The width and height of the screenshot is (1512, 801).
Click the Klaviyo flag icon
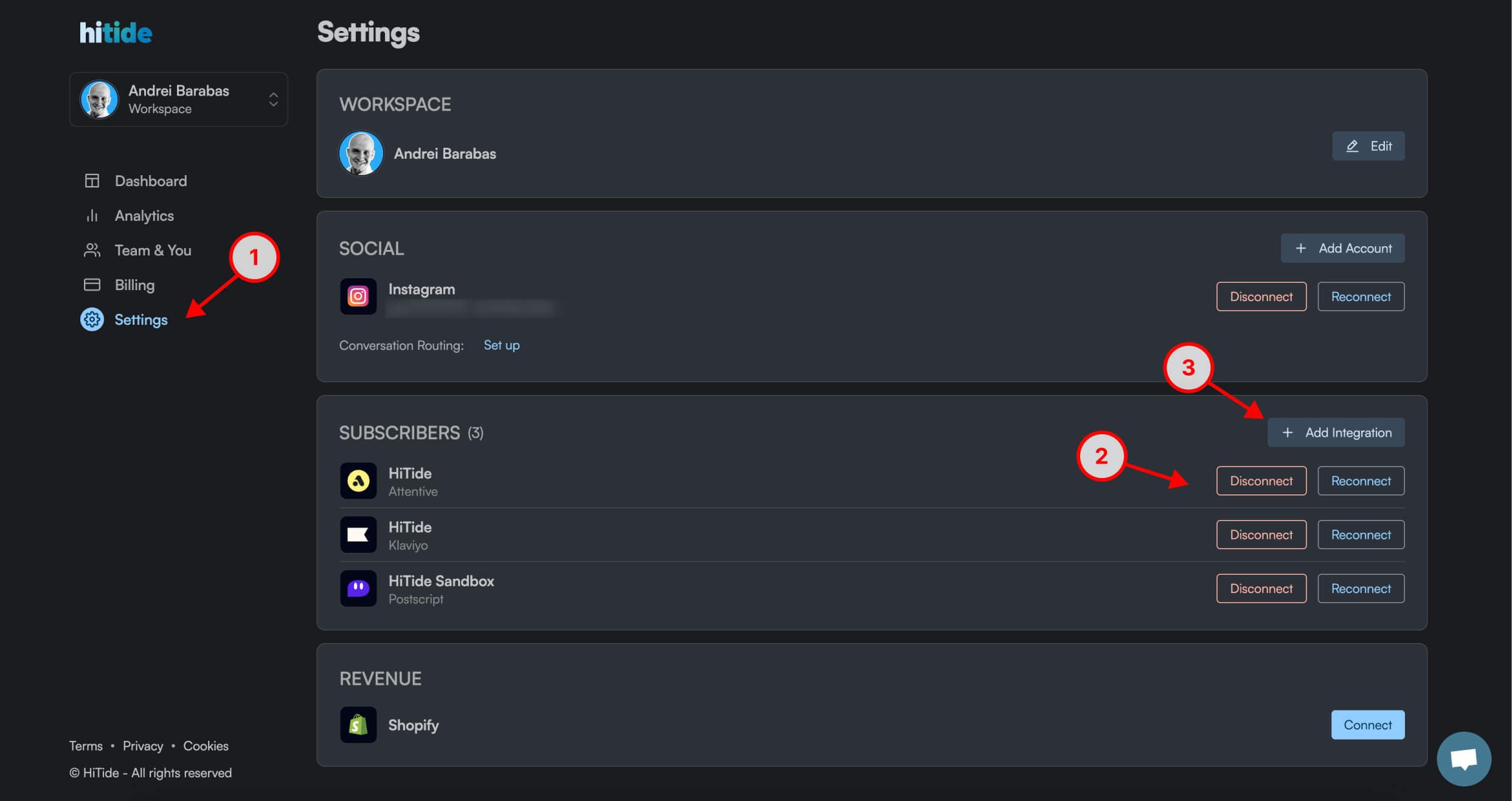click(x=358, y=535)
